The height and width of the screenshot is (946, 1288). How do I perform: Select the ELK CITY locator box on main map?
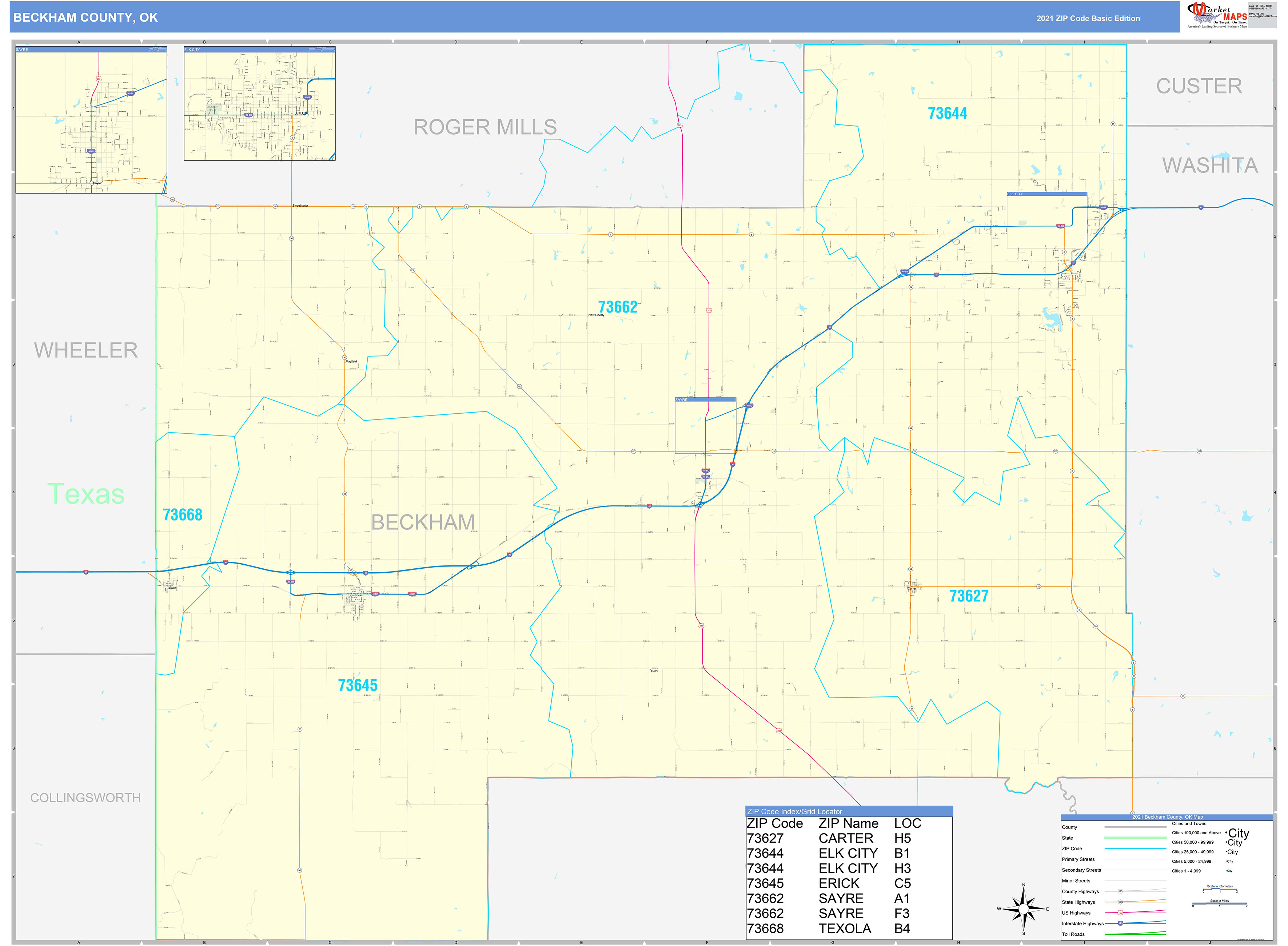[x=1046, y=220]
